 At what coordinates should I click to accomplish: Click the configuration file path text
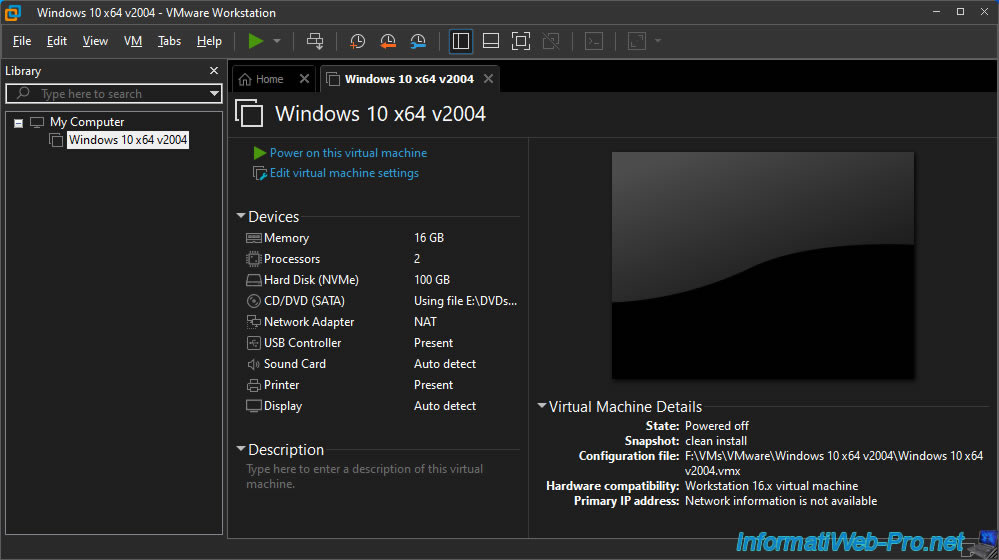pos(834,463)
